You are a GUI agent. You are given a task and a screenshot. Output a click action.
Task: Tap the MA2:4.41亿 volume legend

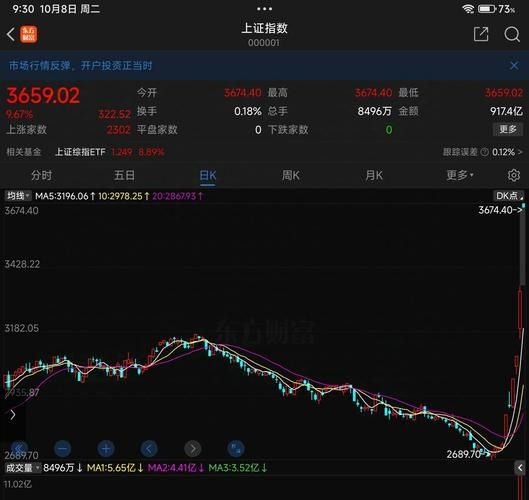pyautogui.click(x=176, y=468)
